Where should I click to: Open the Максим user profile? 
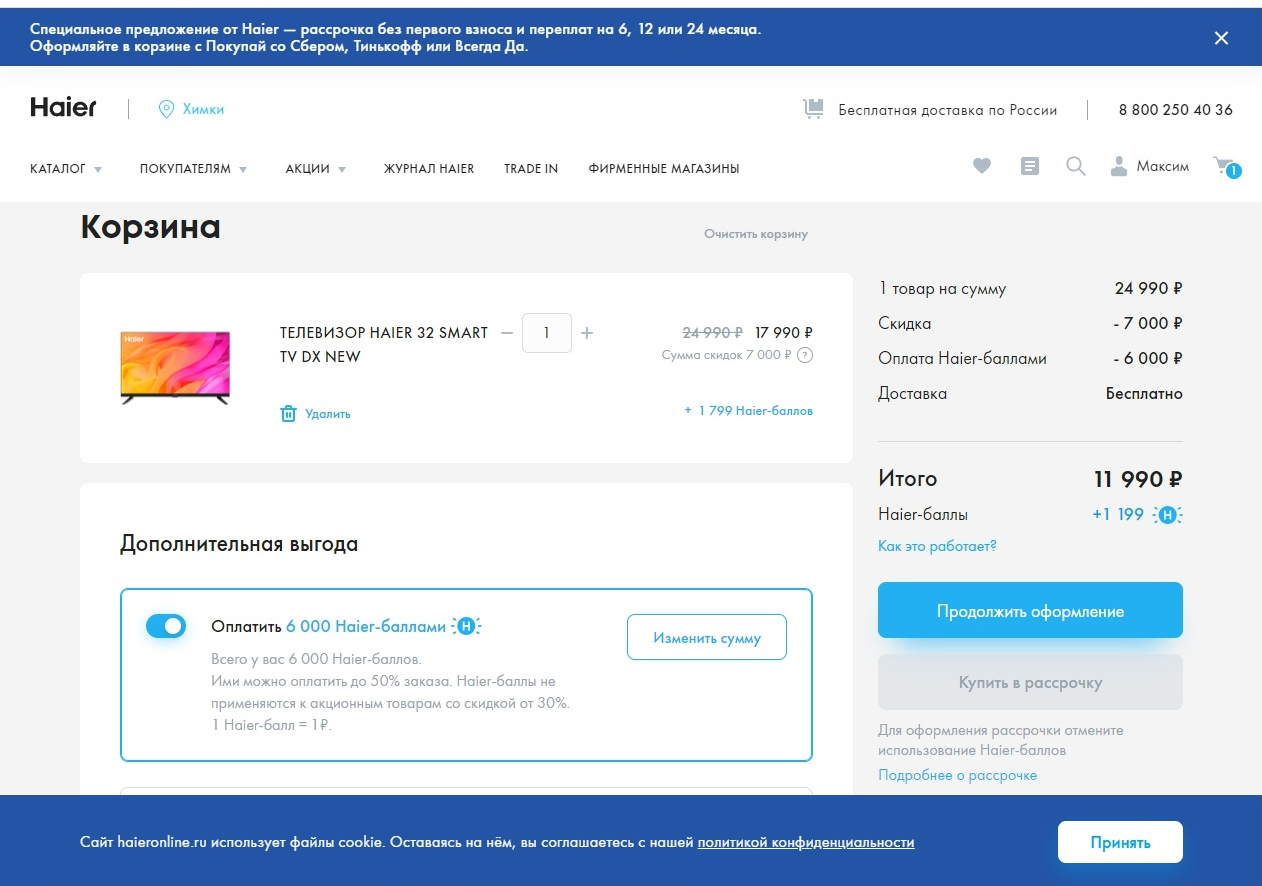click(x=1150, y=167)
